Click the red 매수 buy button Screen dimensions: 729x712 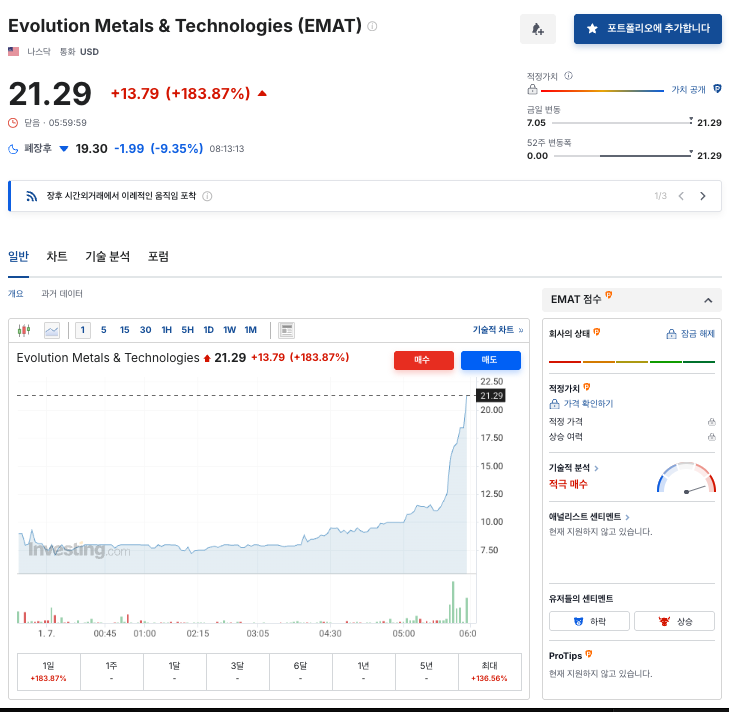[424, 360]
